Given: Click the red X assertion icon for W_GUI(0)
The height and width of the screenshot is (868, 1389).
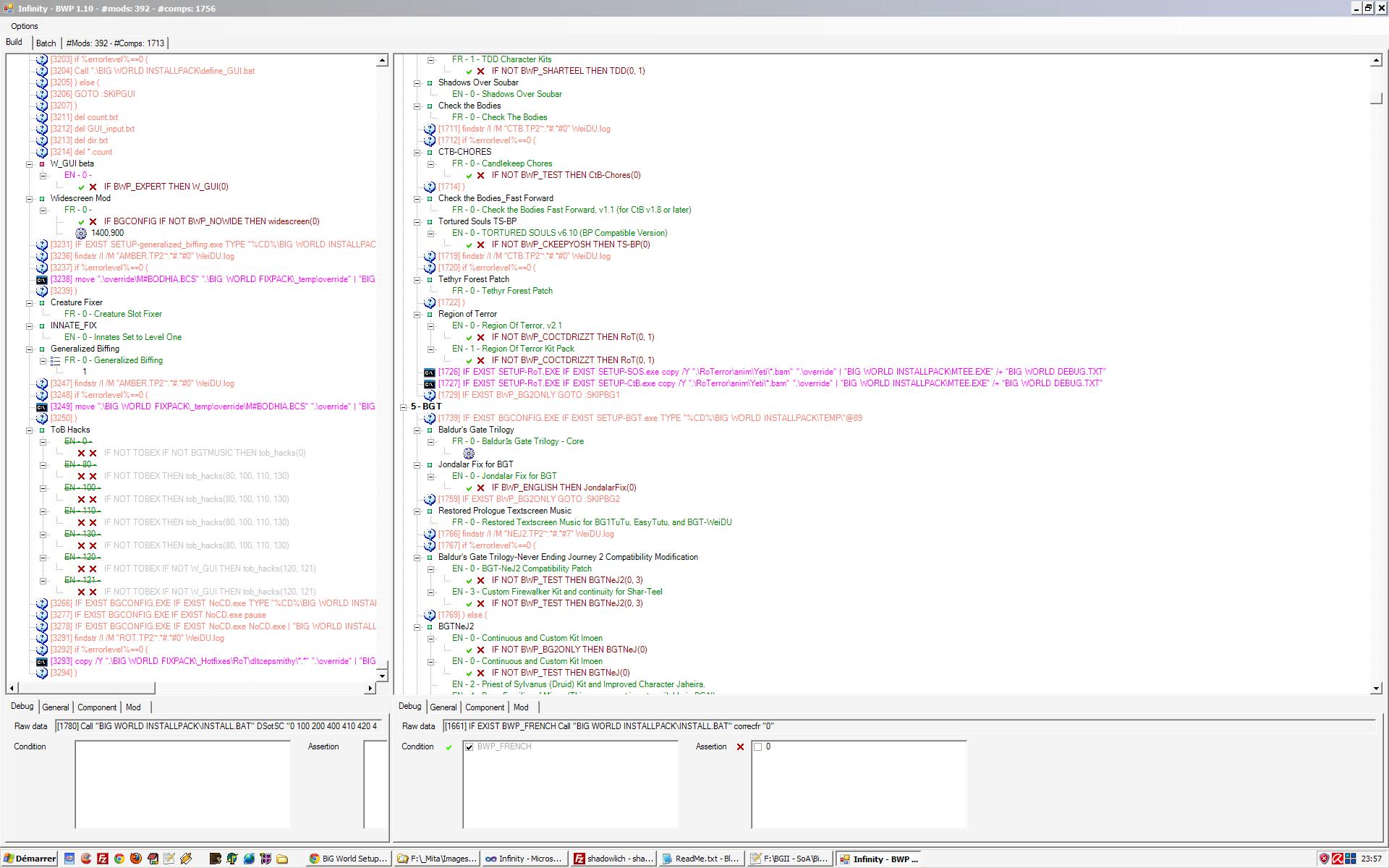Looking at the screenshot, I should 93,187.
